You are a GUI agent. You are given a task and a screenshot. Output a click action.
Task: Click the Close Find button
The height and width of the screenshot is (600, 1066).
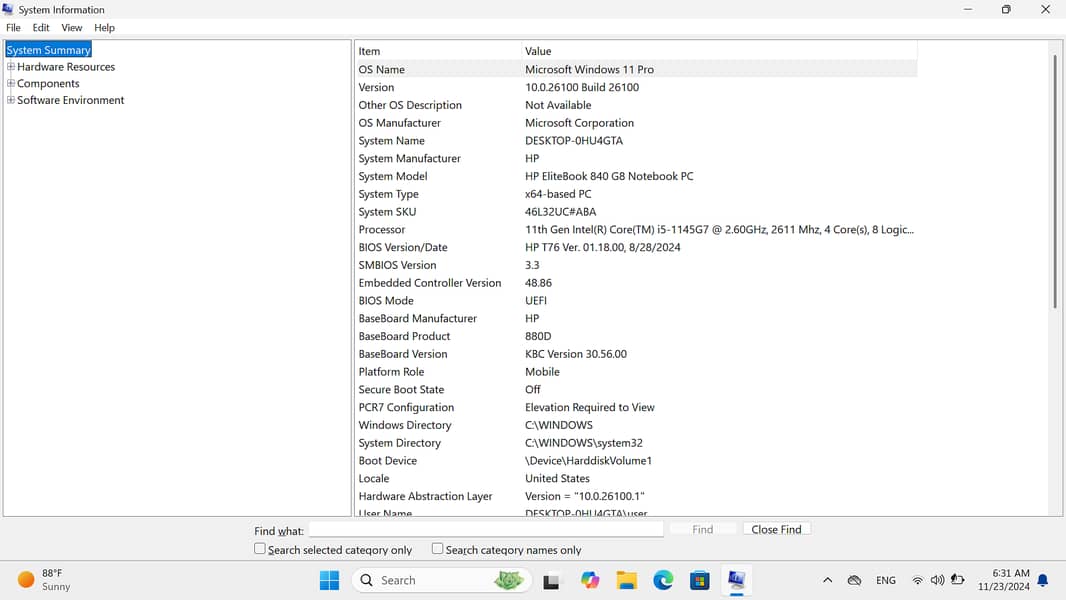coord(776,529)
